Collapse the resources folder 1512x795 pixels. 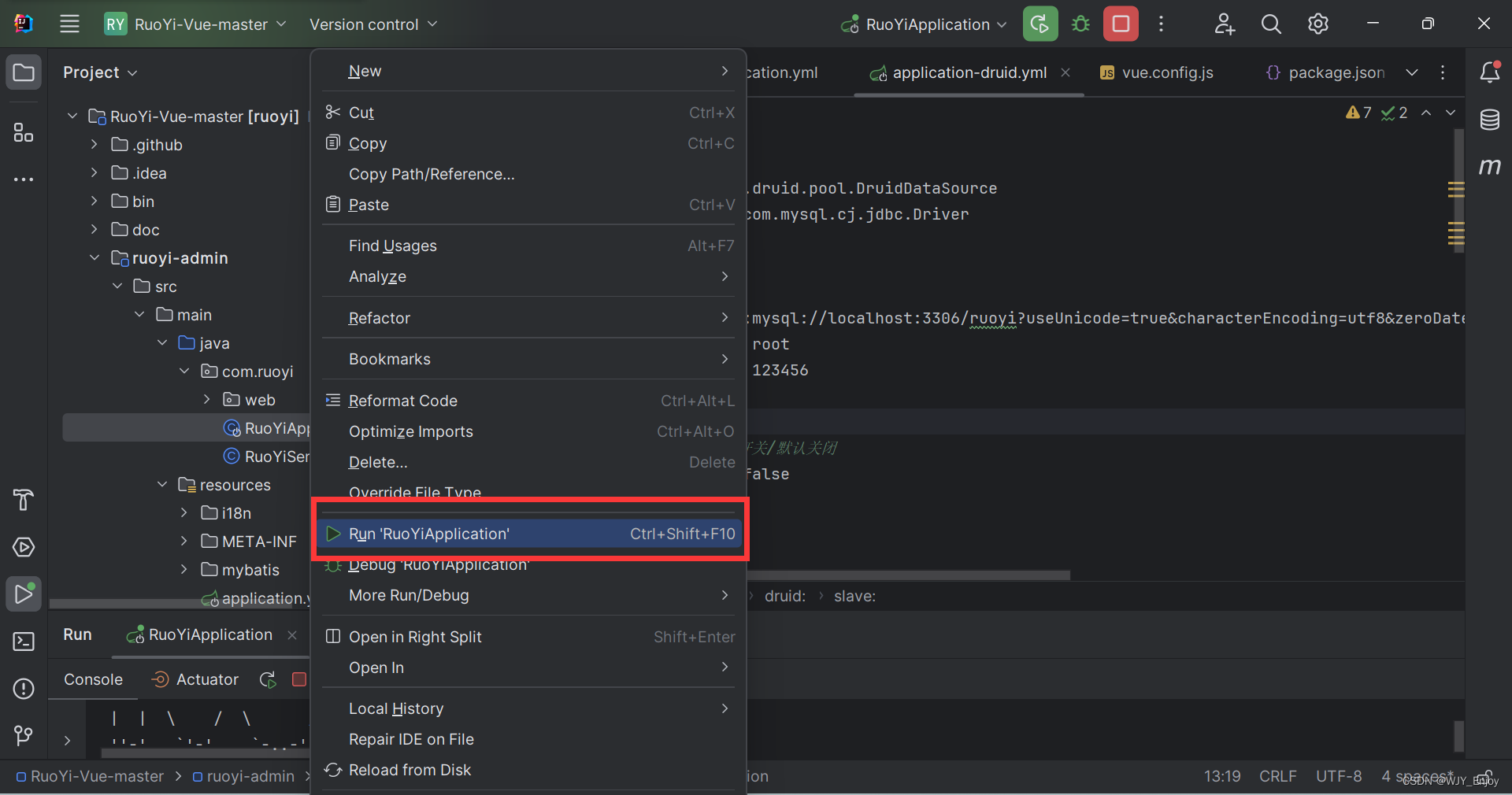click(162, 485)
